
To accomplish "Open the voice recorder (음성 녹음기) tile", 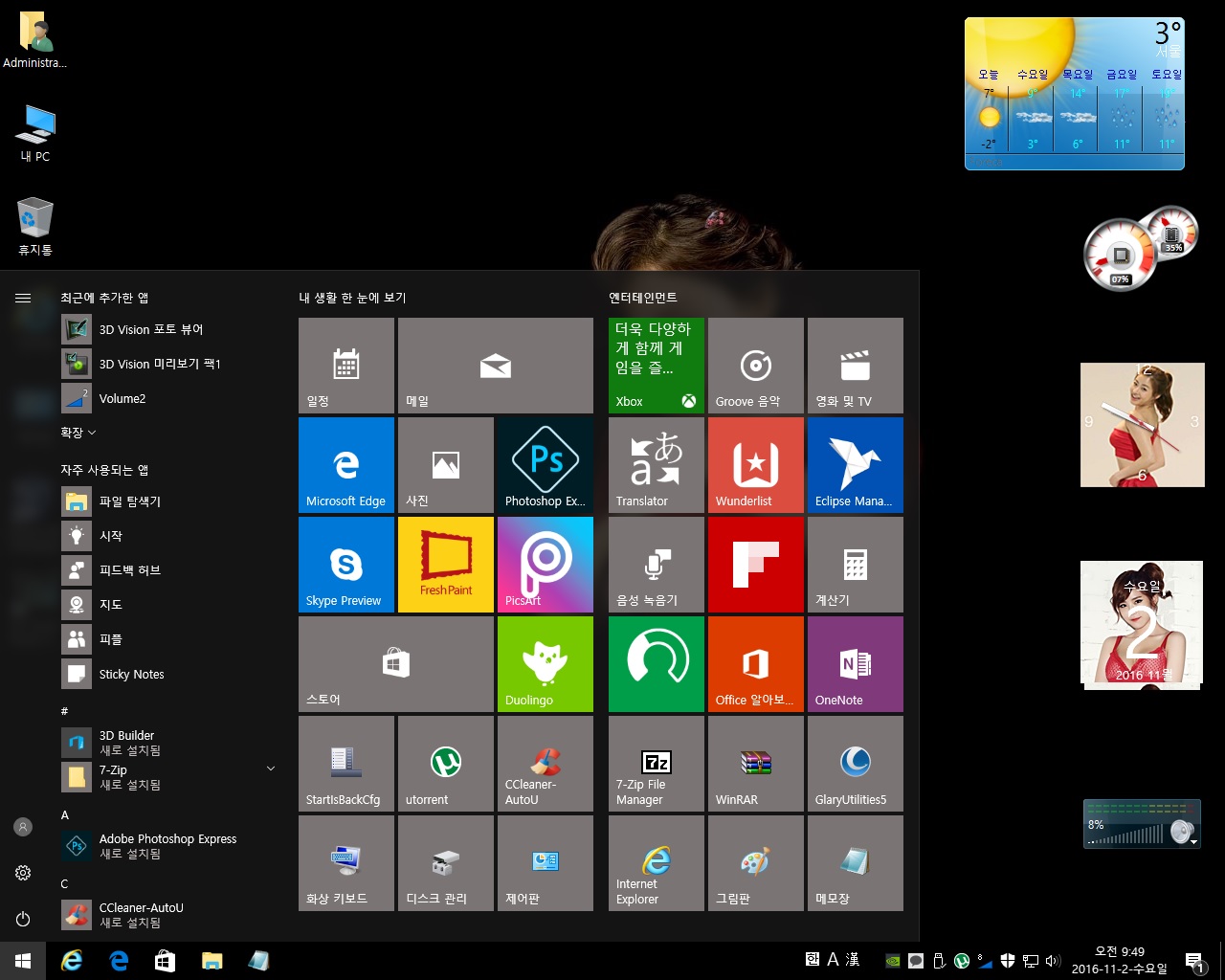I will click(657, 565).
